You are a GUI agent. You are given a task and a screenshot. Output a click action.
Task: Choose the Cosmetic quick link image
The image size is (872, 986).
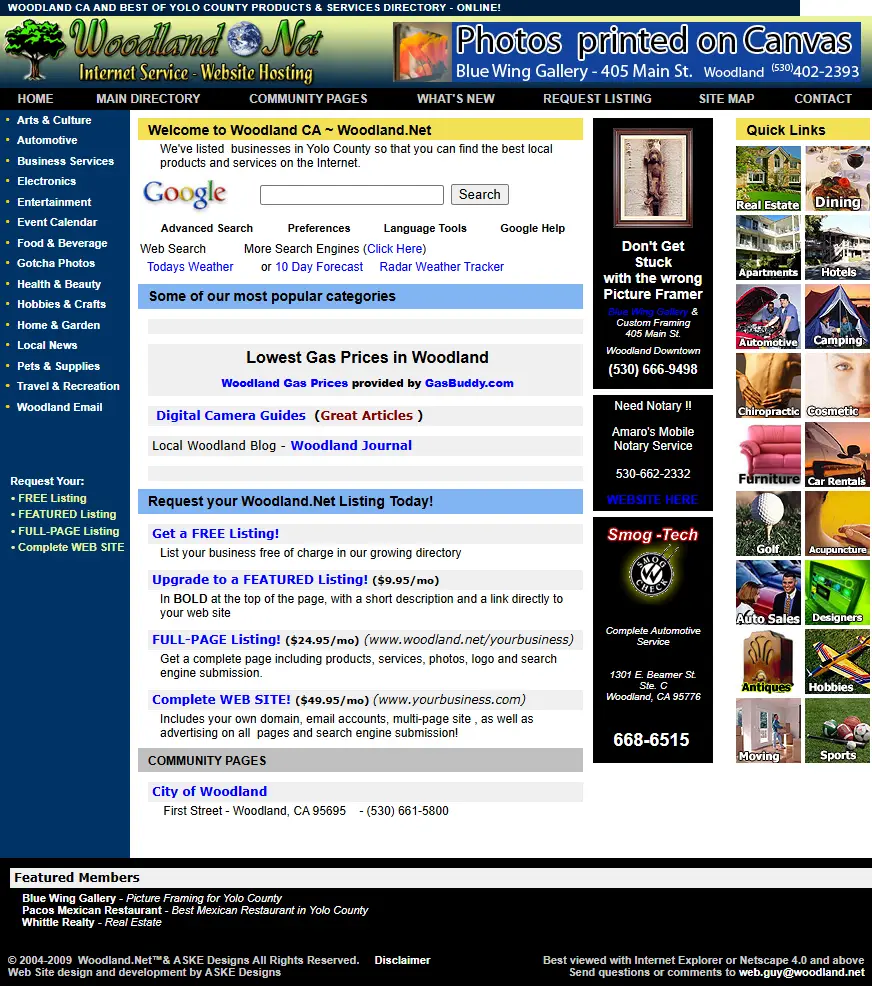(x=837, y=385)
